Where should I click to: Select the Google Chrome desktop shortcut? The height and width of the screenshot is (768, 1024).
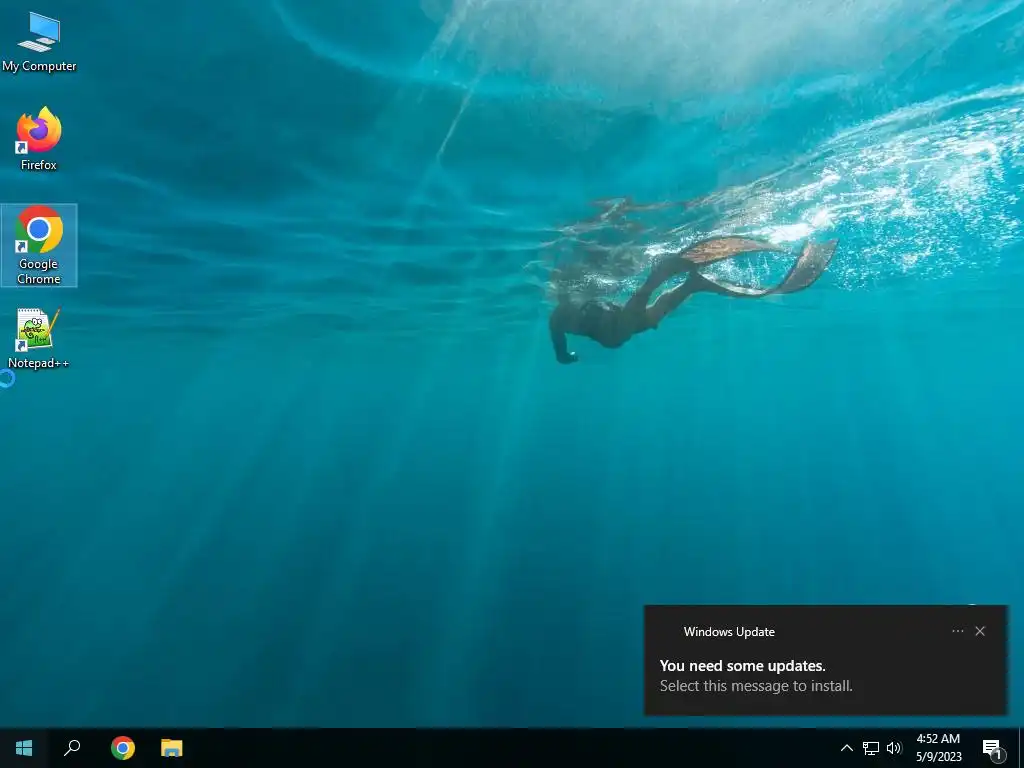pos(39,245)
